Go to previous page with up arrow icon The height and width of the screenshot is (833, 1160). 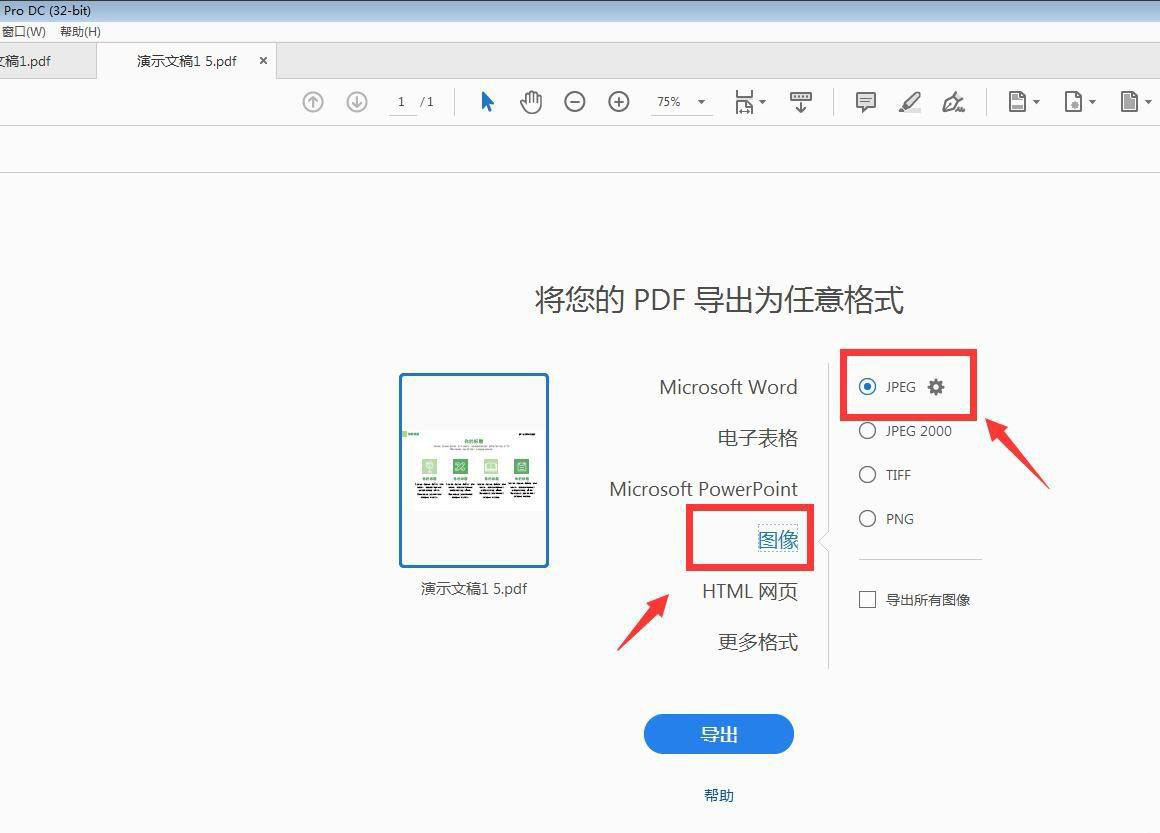(313, 102)
